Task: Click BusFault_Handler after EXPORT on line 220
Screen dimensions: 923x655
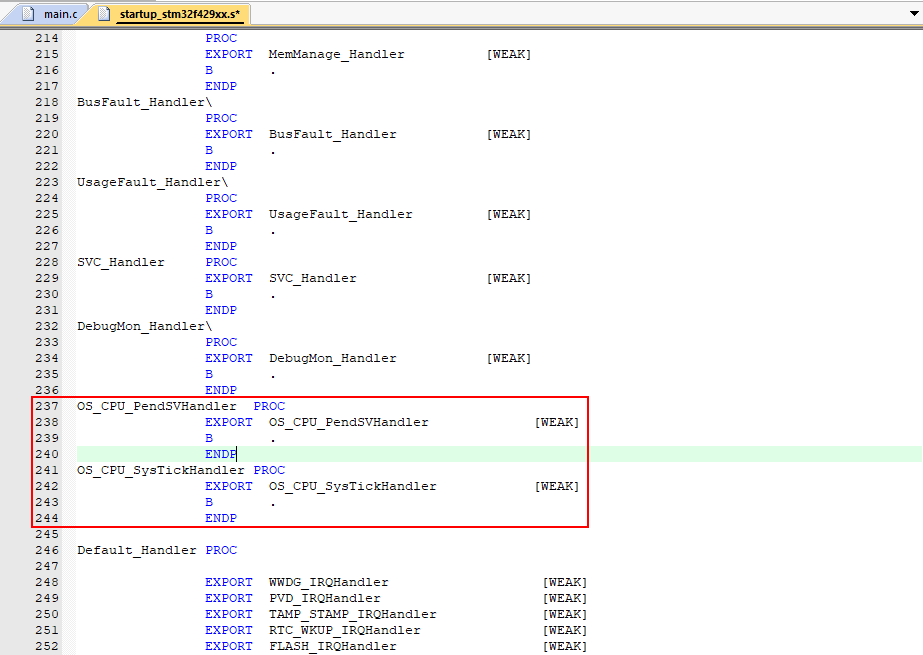Action: click(333, 134)
